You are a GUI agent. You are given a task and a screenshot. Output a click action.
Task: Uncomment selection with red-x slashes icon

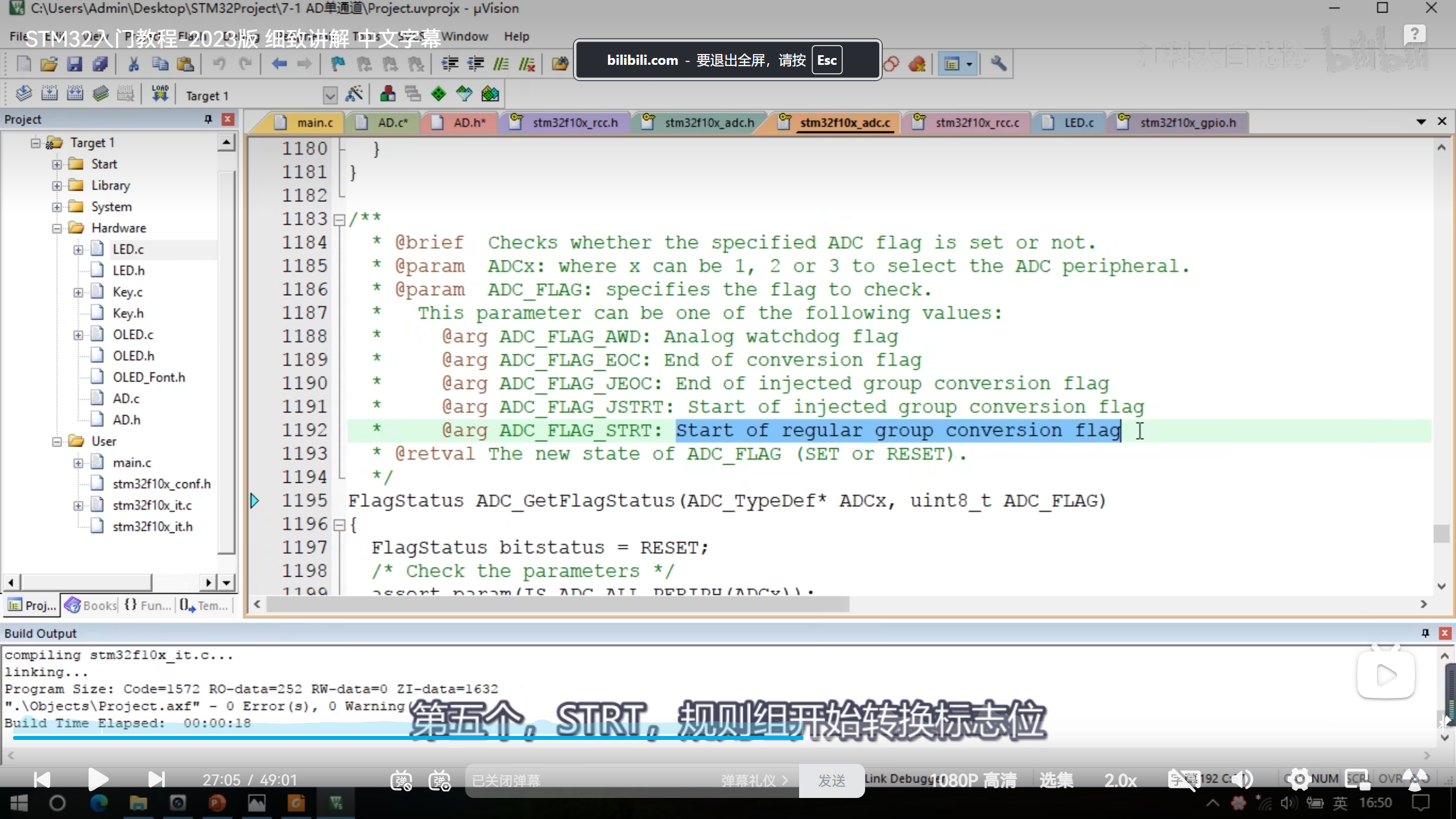(x=527, y=64)
